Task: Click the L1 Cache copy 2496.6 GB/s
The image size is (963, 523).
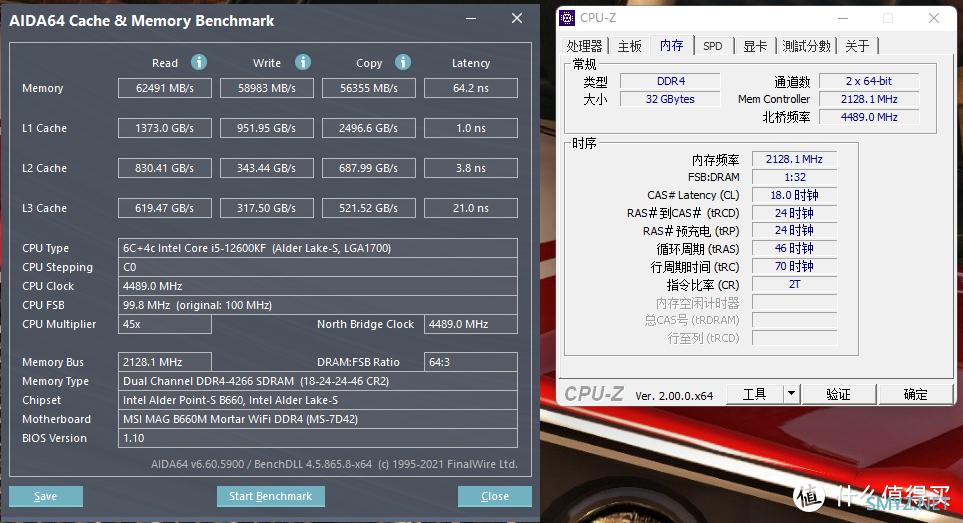Action: [368, 128]
